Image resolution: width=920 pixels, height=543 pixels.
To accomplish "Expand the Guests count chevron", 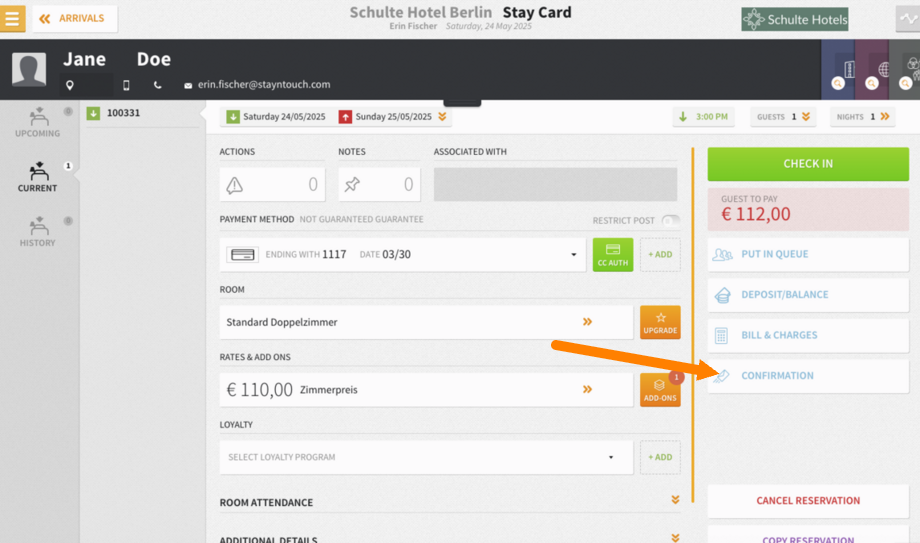I will 806,116.
